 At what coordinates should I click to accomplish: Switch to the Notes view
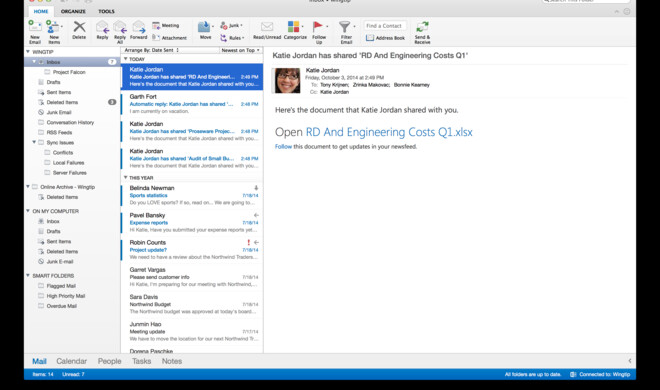172,361
